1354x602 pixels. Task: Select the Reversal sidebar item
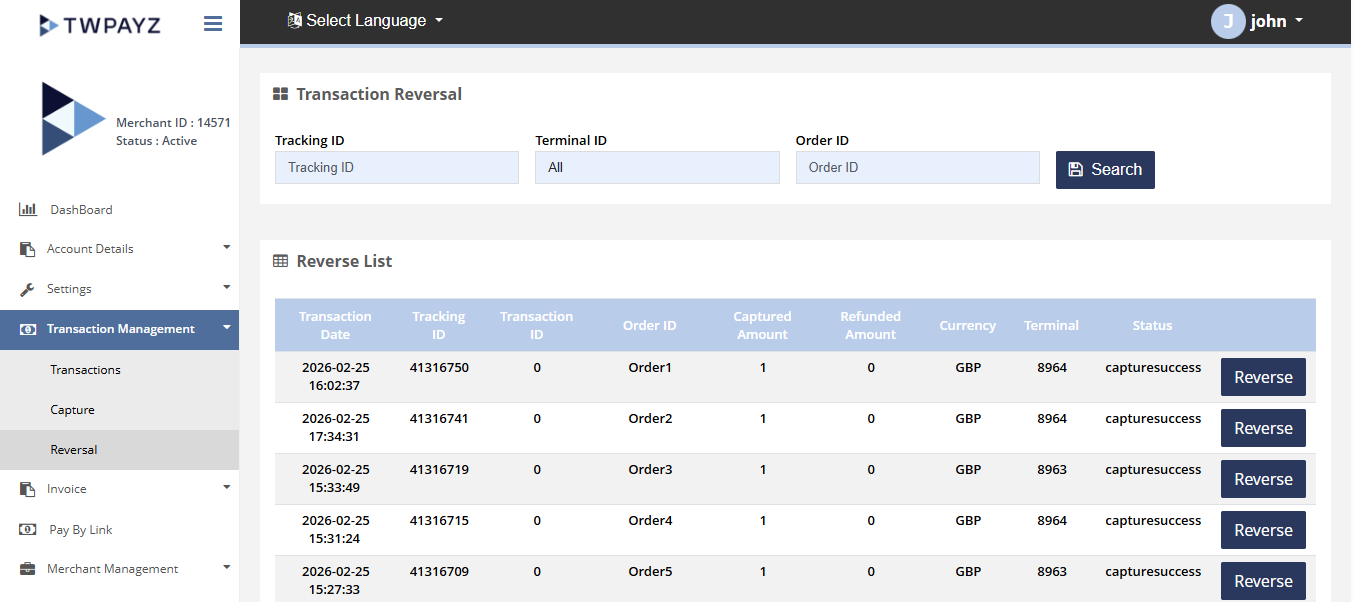[x=74, y=450]
